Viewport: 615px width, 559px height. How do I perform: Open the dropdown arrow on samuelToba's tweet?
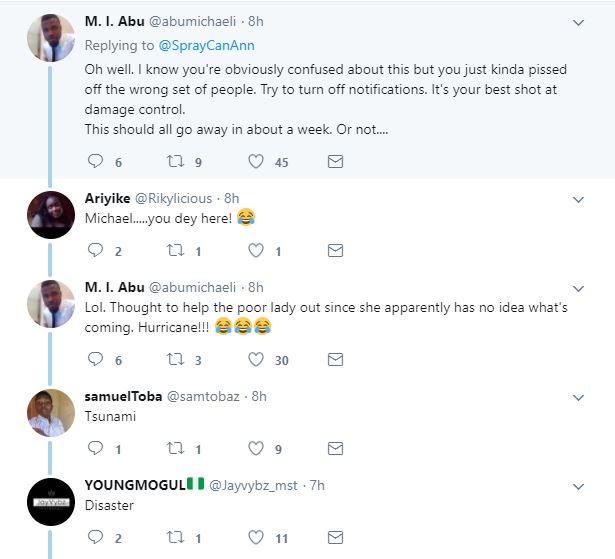tap(578, 397)
